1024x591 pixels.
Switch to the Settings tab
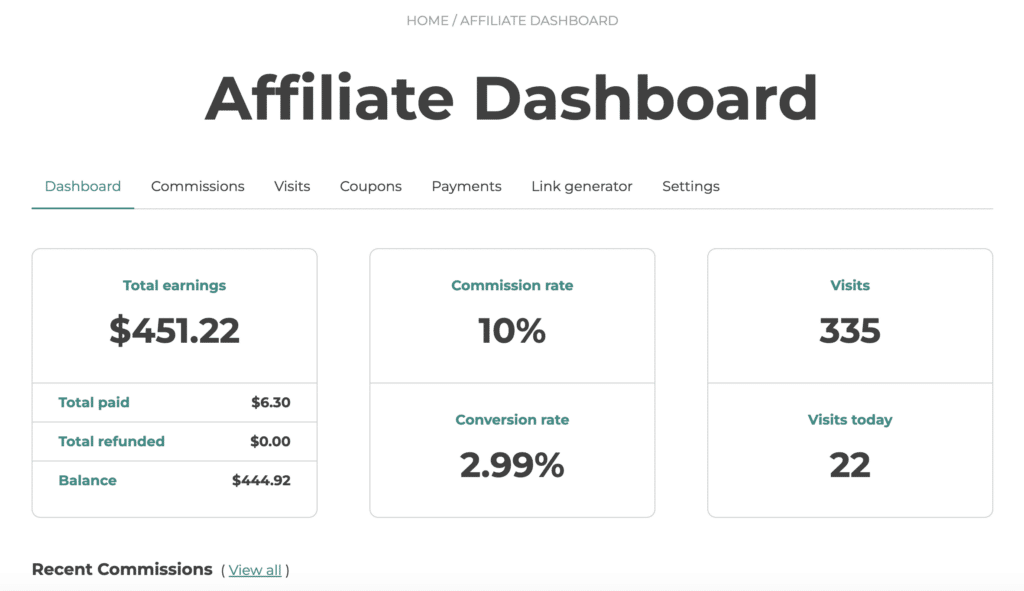(690, 186)
